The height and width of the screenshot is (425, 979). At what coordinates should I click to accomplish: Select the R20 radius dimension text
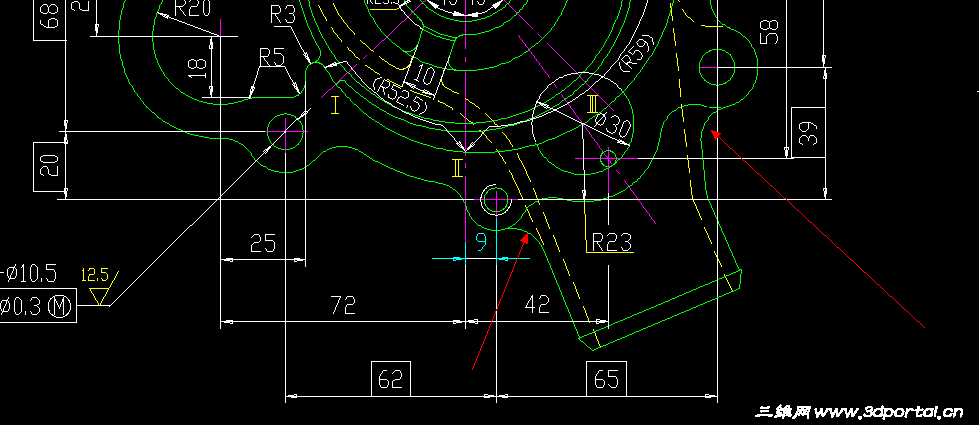tap(192, 7)
